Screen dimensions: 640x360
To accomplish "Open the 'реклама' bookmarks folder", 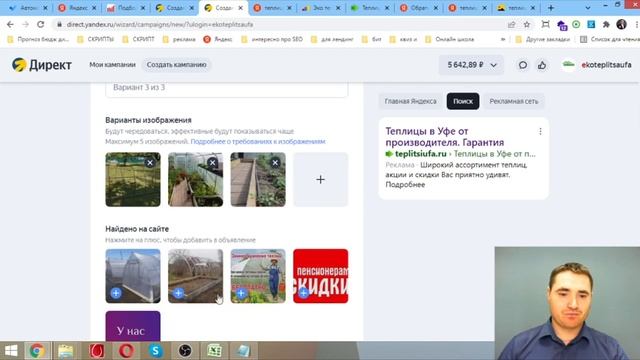I will click(x=179, y=39).
